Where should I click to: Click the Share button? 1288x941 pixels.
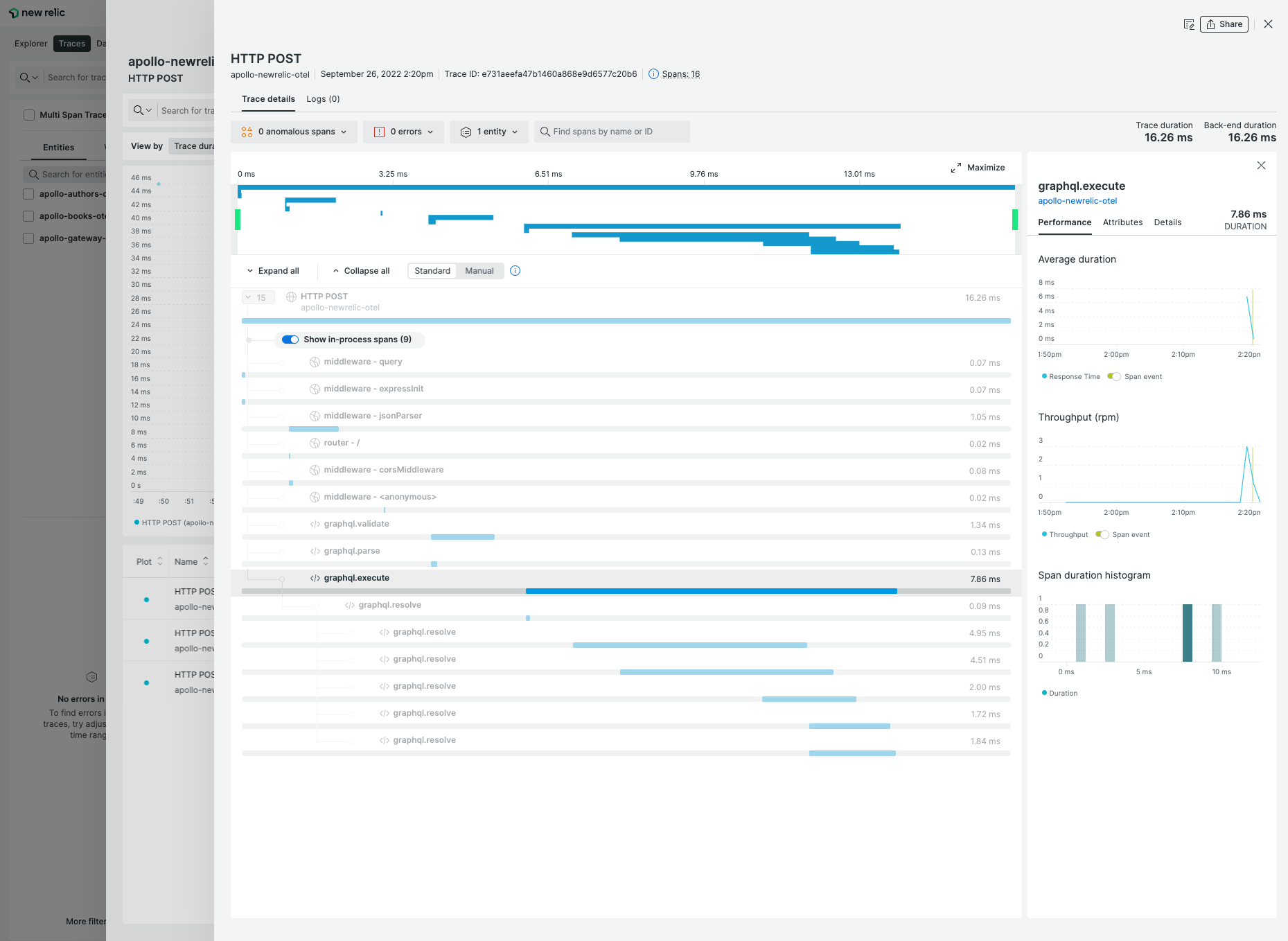(x=1224, y=24)
